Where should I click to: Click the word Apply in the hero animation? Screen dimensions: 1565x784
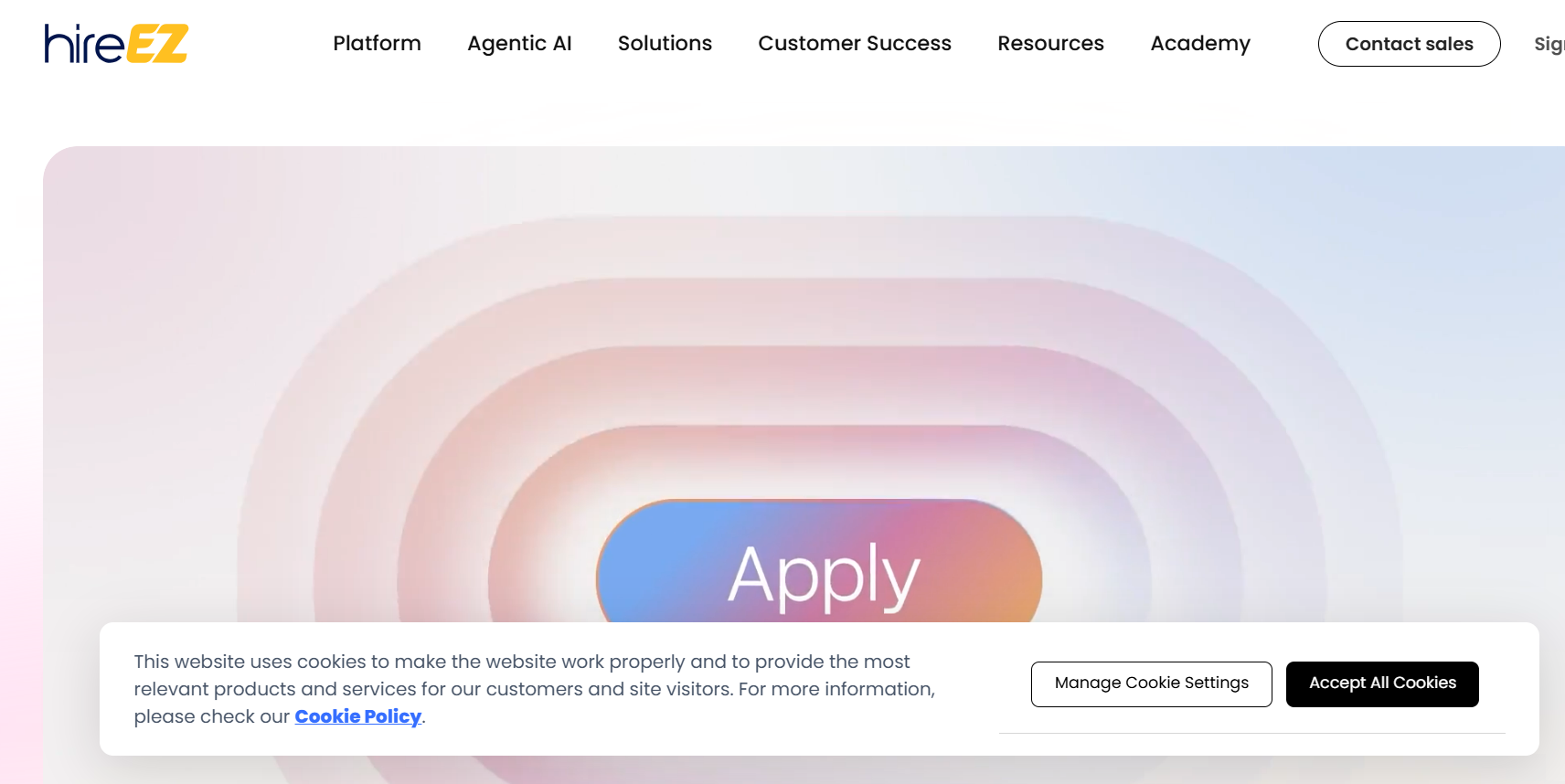pos(823,576)
